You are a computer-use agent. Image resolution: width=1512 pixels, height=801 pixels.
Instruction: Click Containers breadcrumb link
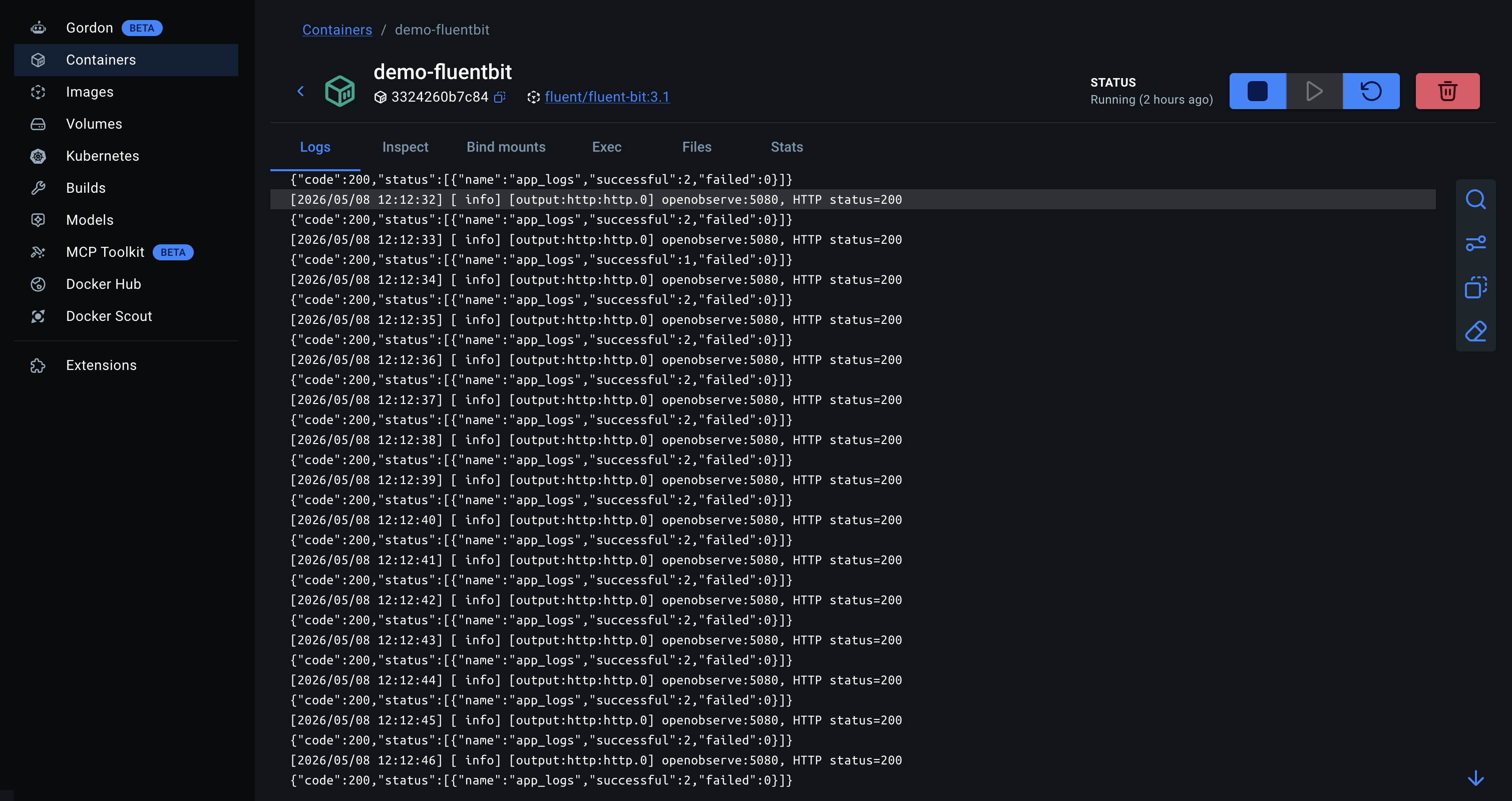337,30
